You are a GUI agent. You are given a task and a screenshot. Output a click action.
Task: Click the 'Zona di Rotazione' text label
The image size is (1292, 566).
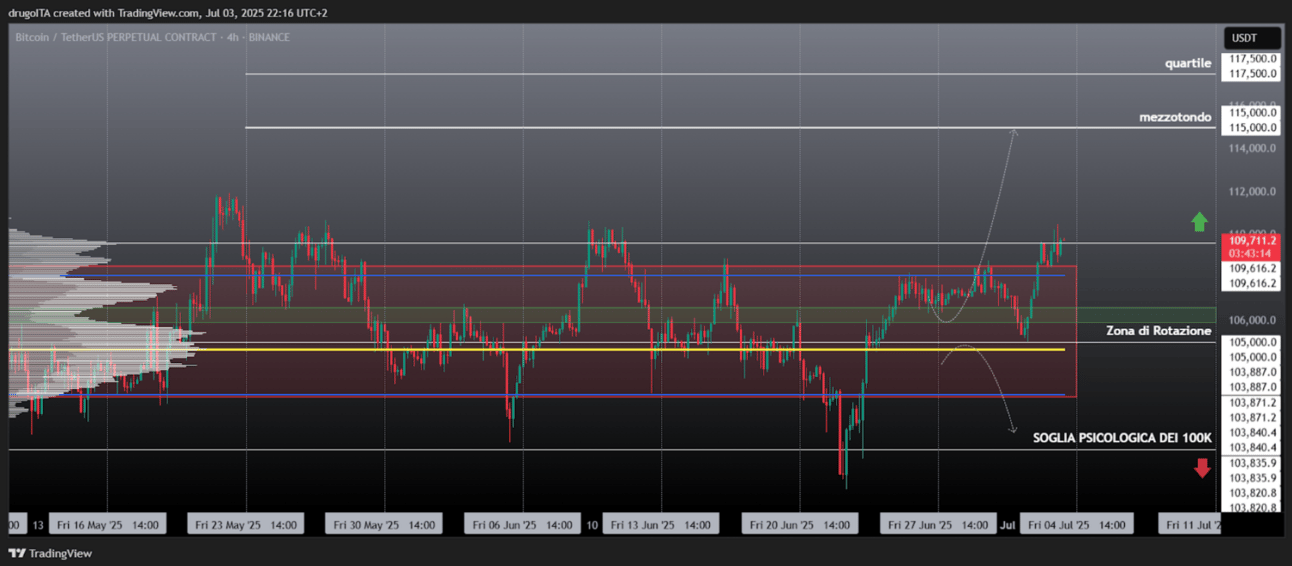click(x=1158, y=330)
